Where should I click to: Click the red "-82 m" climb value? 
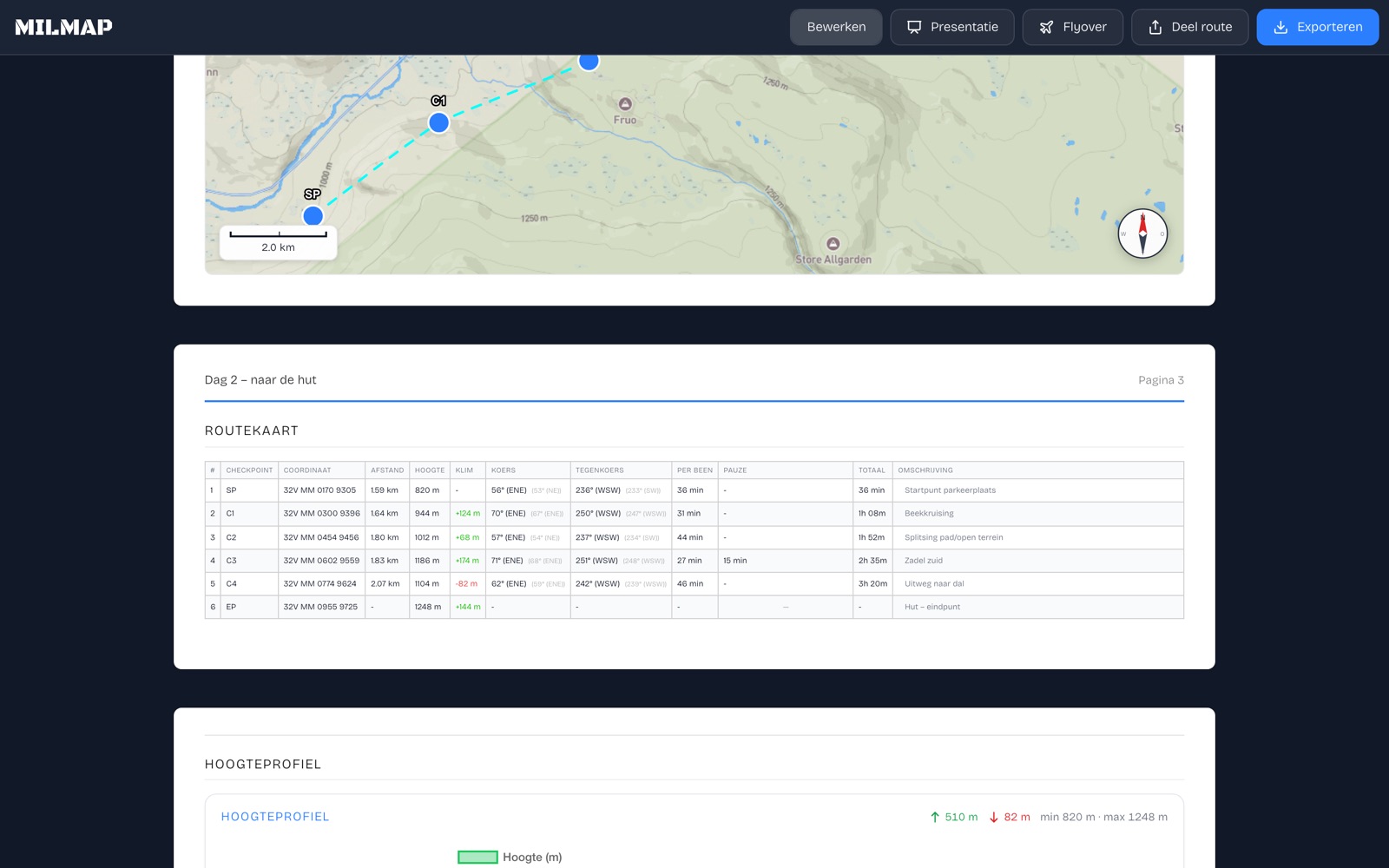click(466, 584)
